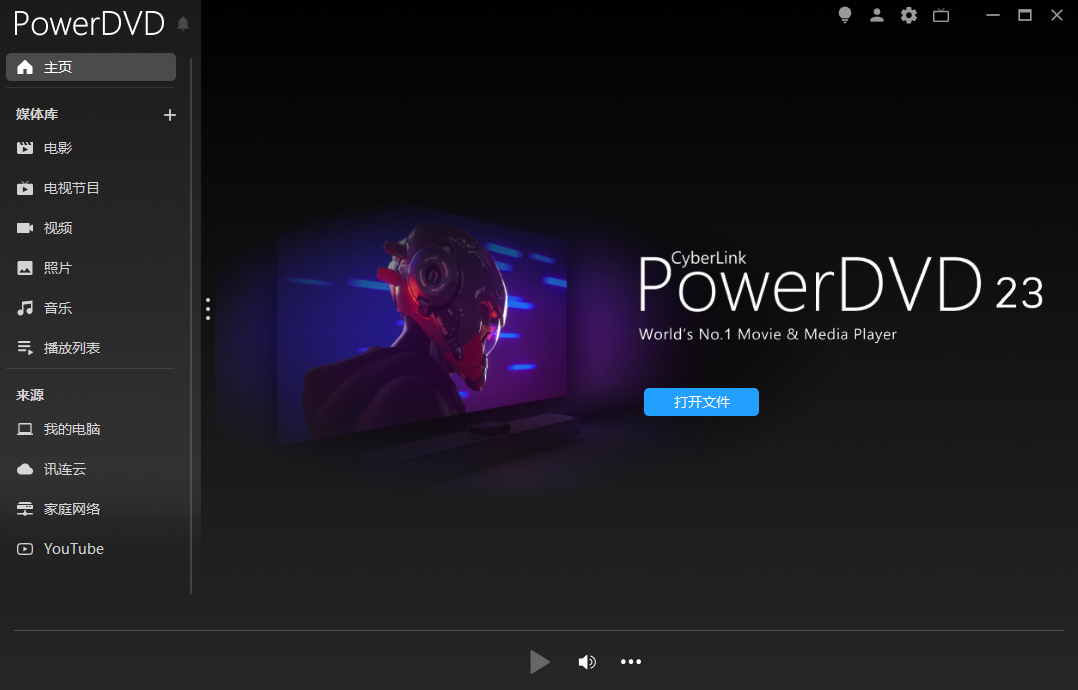The width and height of the screenshot is (1078, 690).
Task: Click the sidebar collapse handle dots
Action: (208, 308)
